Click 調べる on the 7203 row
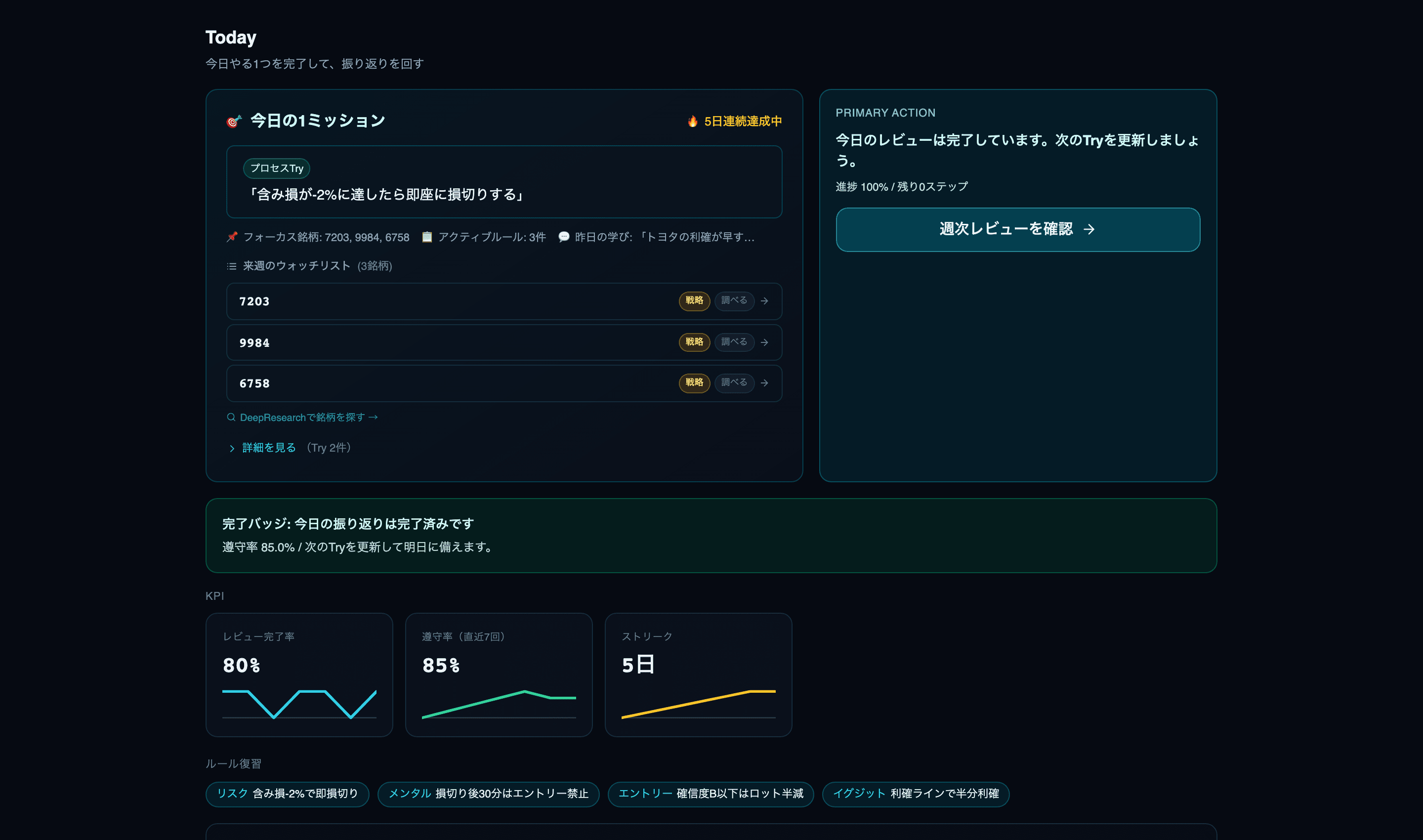 pyautogui.click(x=734, y=300)
